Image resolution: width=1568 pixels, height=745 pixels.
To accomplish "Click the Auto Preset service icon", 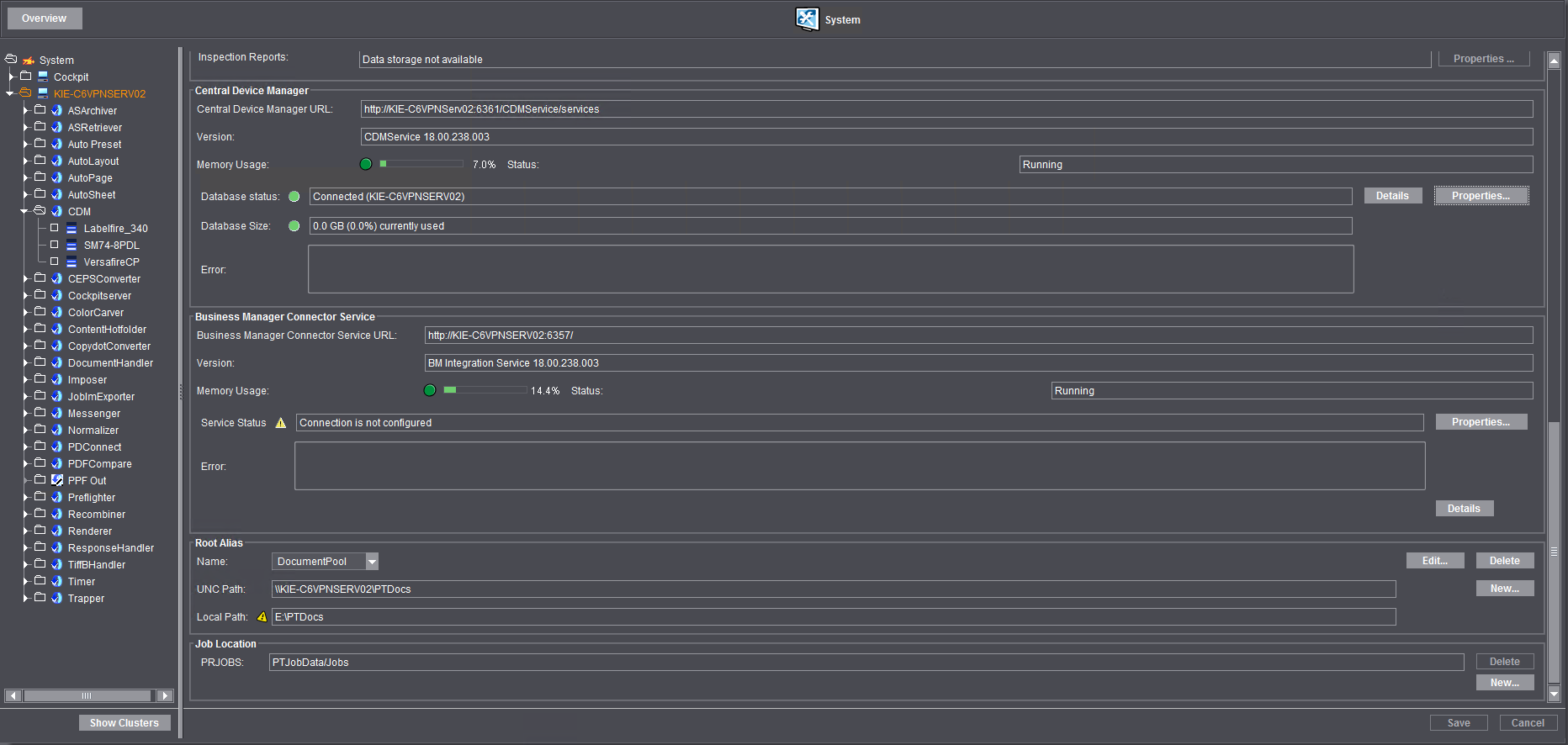I will pos(57,144).
